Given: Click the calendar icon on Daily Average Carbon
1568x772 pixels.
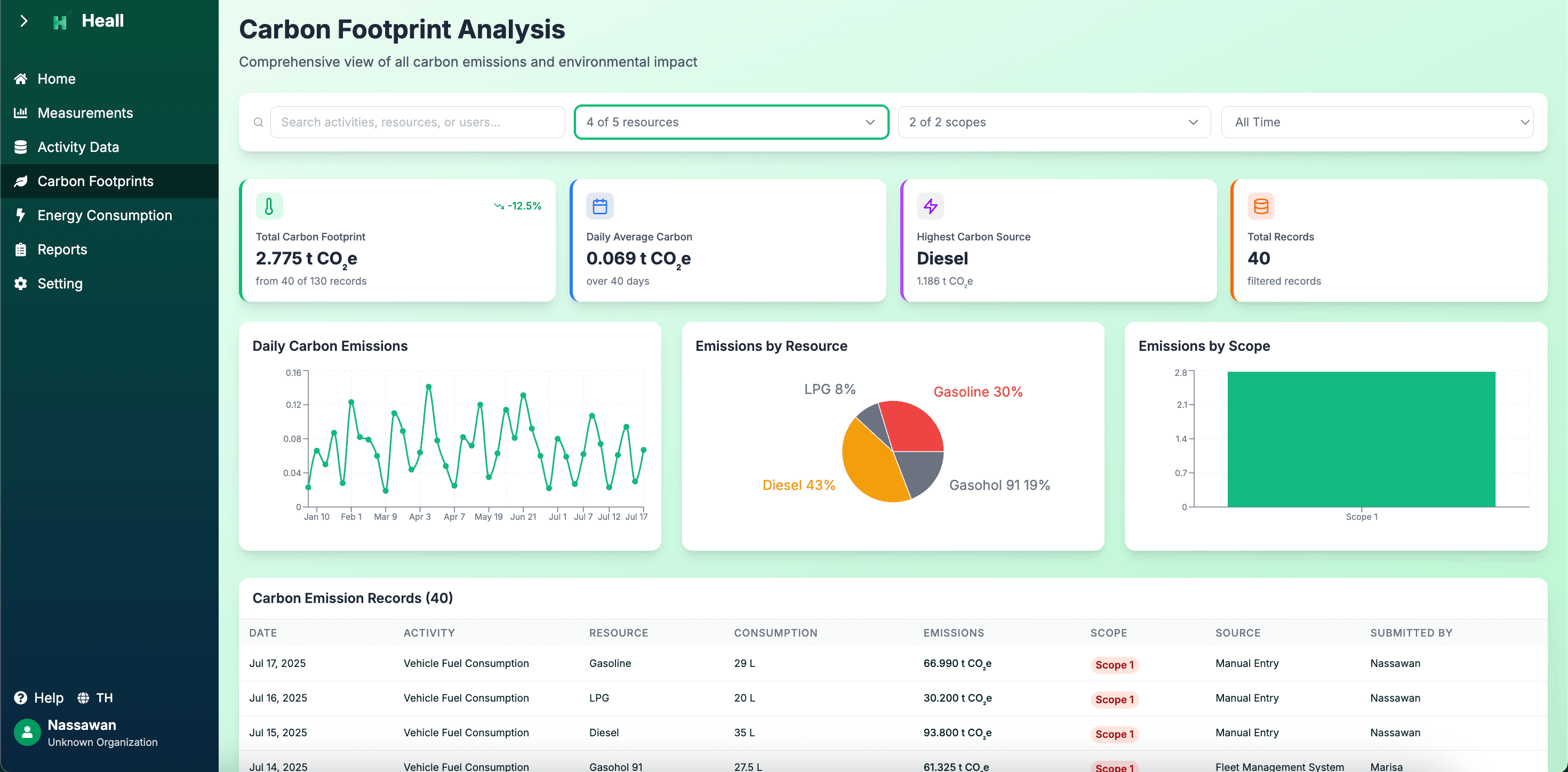Looking at the screenshot, I should (x=599, y=206).
